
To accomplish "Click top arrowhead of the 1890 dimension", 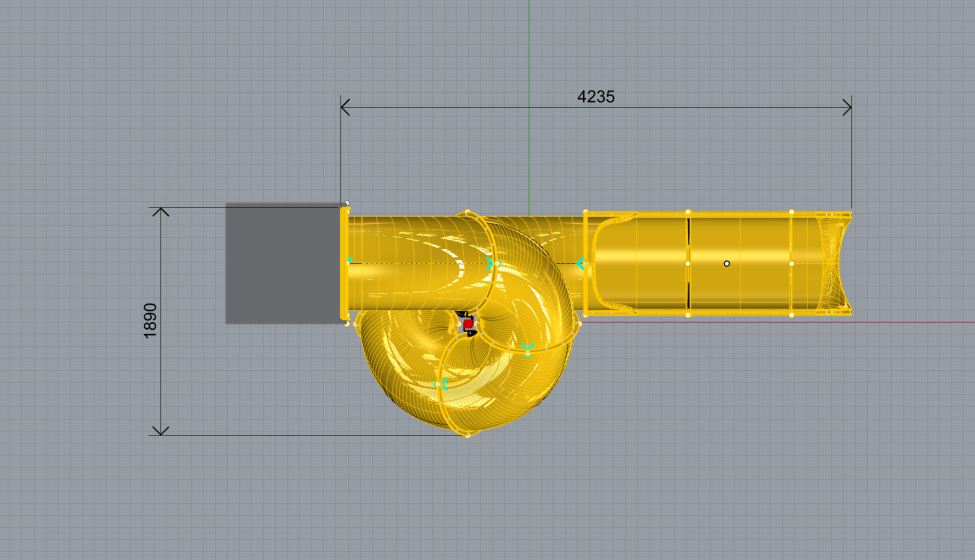I will pyautogui.click(x=161, y=212).
